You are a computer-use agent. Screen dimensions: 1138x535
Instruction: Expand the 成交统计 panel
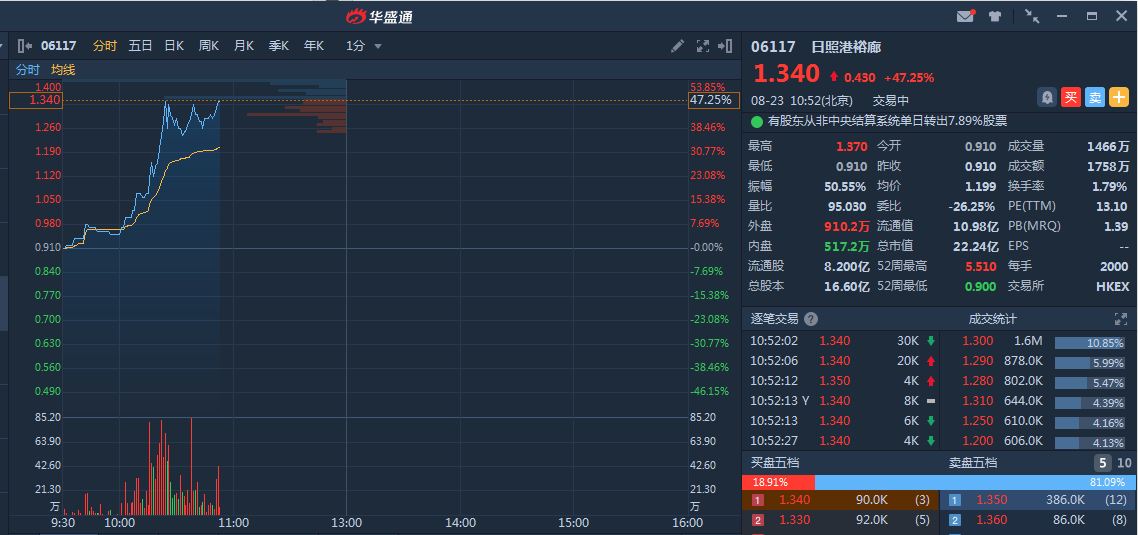[1121, 319]
